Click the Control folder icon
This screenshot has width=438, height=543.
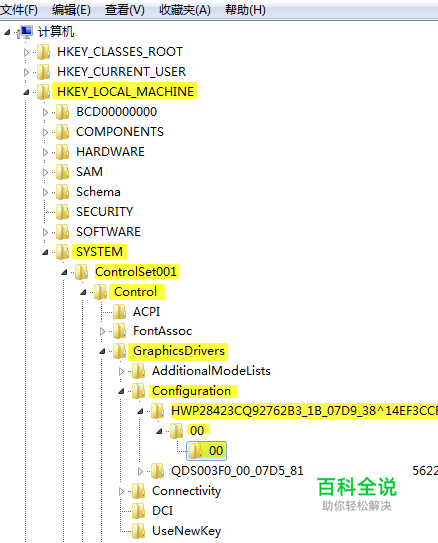pos(101,292)
